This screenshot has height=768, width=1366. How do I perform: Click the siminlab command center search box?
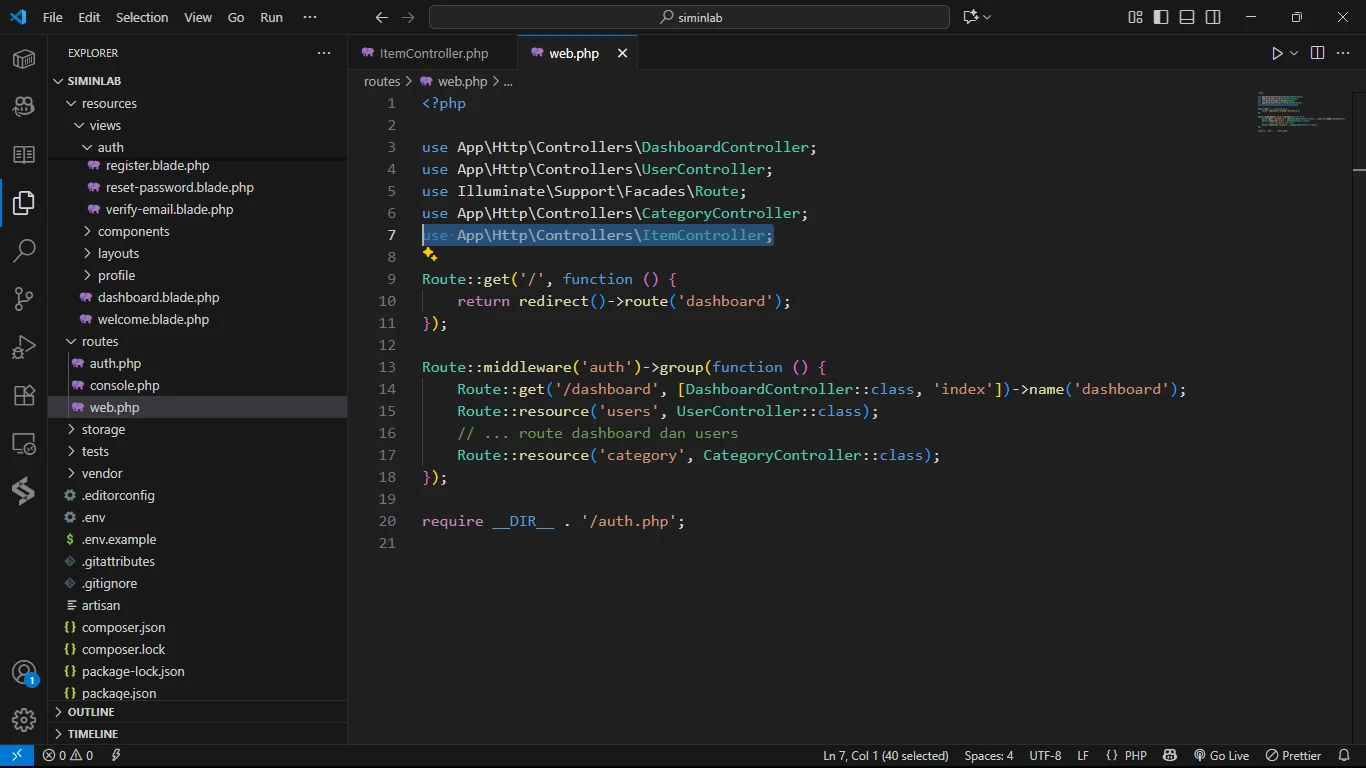tap(689, 17)
